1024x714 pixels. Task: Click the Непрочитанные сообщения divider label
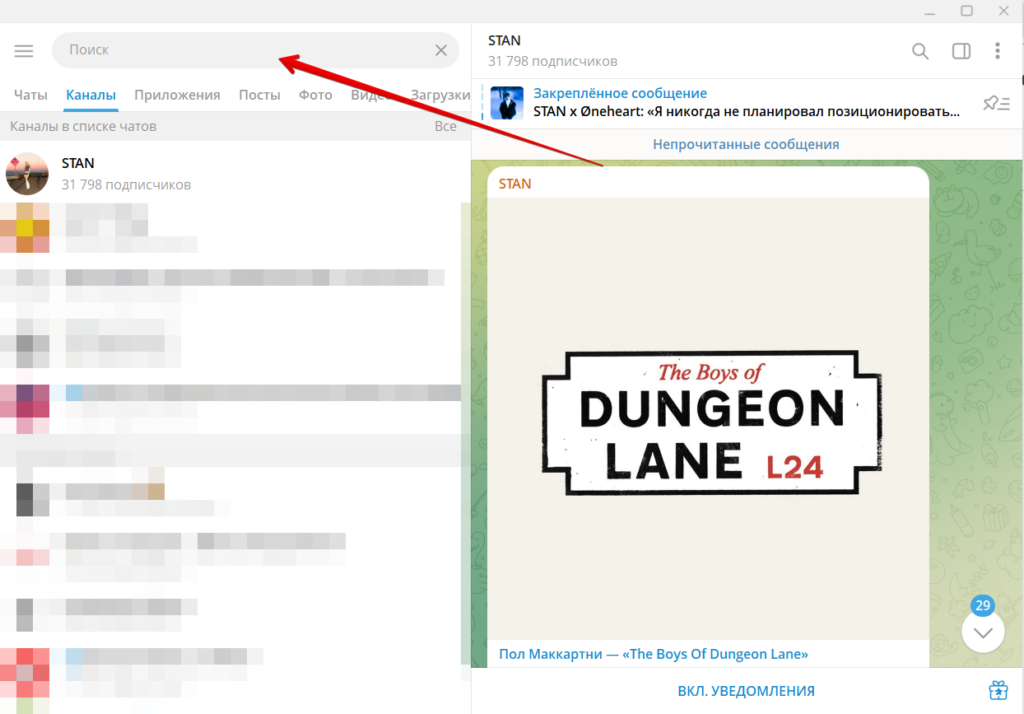coord(746,144)
